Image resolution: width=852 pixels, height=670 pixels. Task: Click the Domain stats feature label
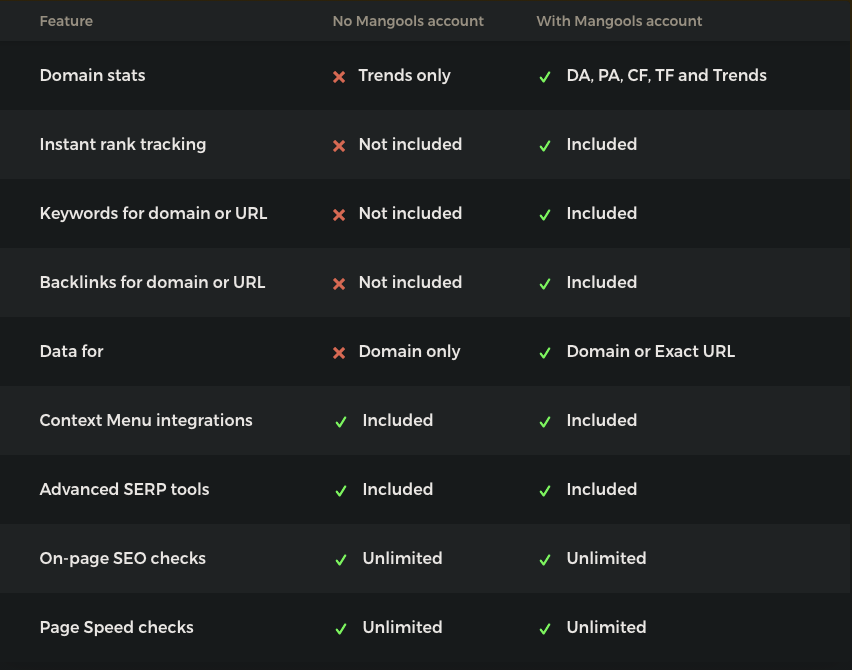point(92,75)
